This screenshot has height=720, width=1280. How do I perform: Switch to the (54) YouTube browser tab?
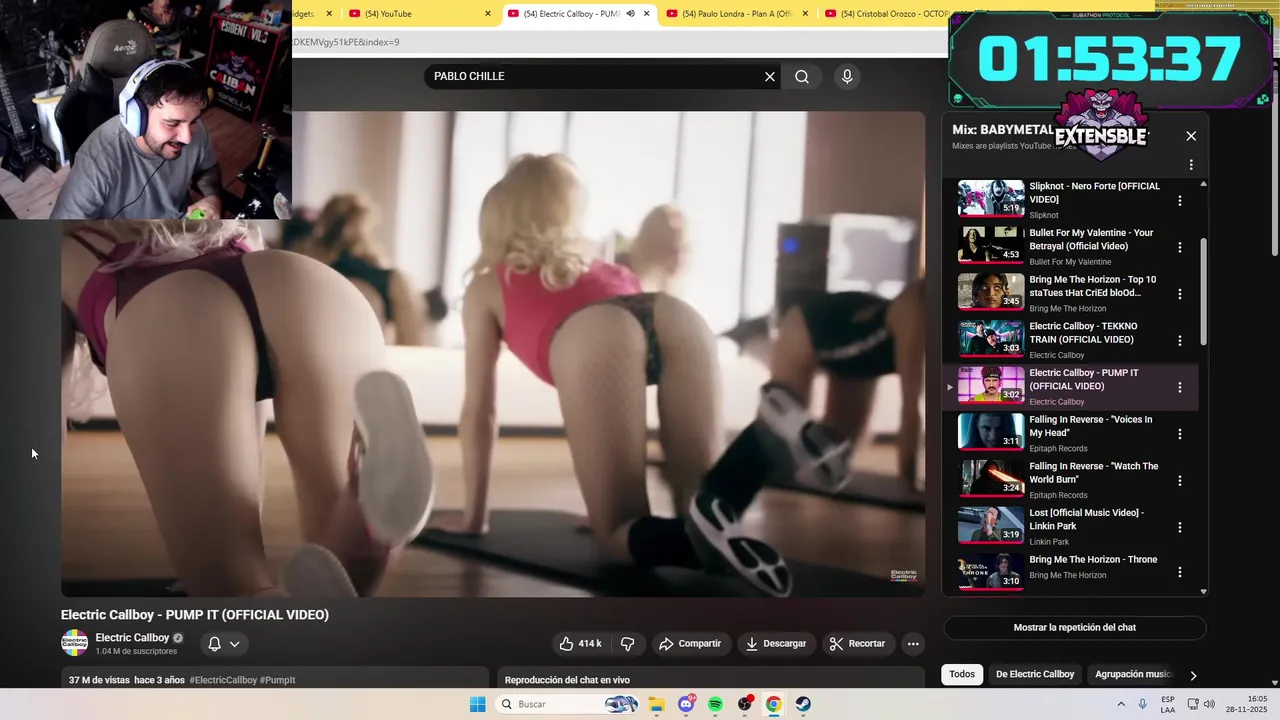(x=415, y=14)
